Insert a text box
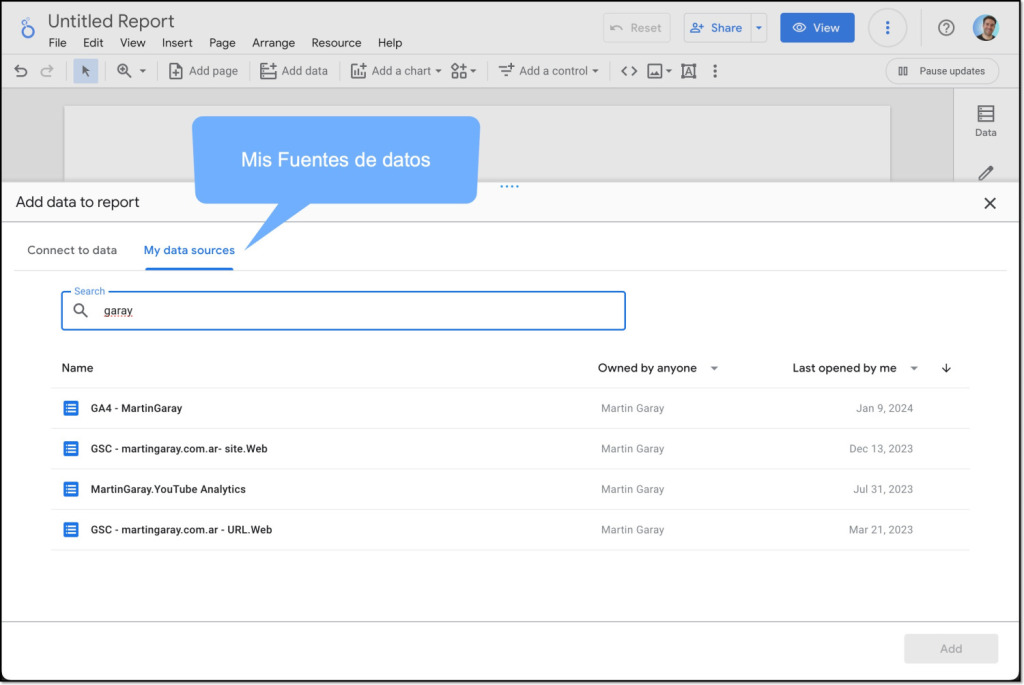This screenshot has height=685, width=1024. coord(688,71)
